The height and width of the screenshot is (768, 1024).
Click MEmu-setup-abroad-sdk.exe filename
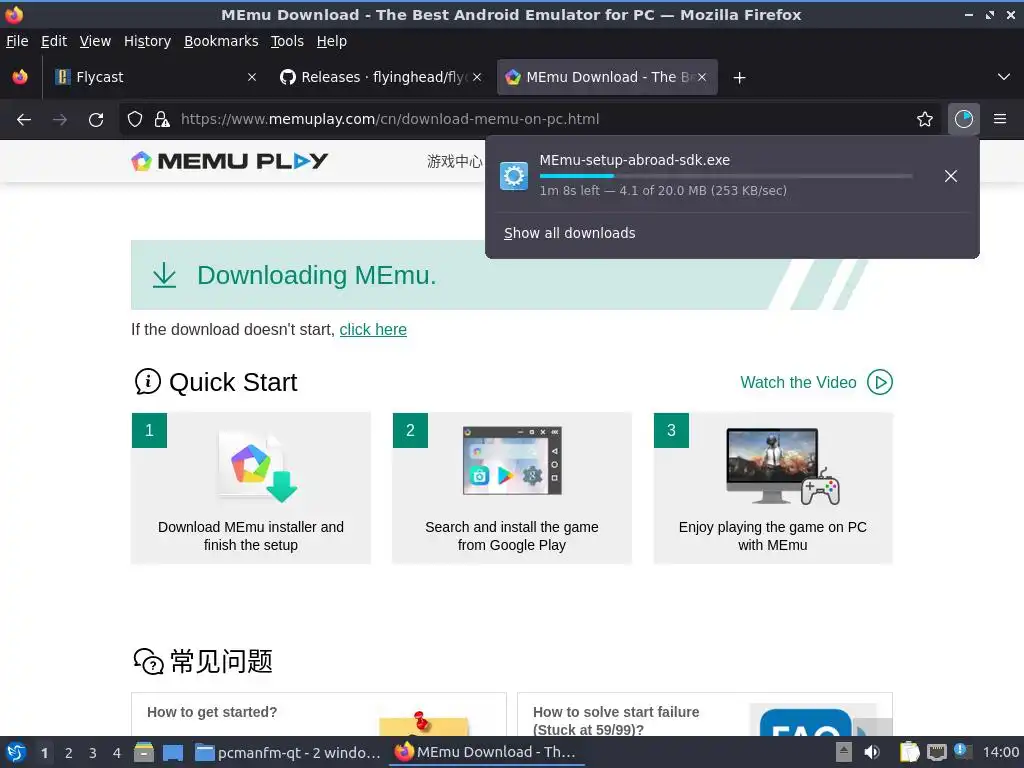634,160
